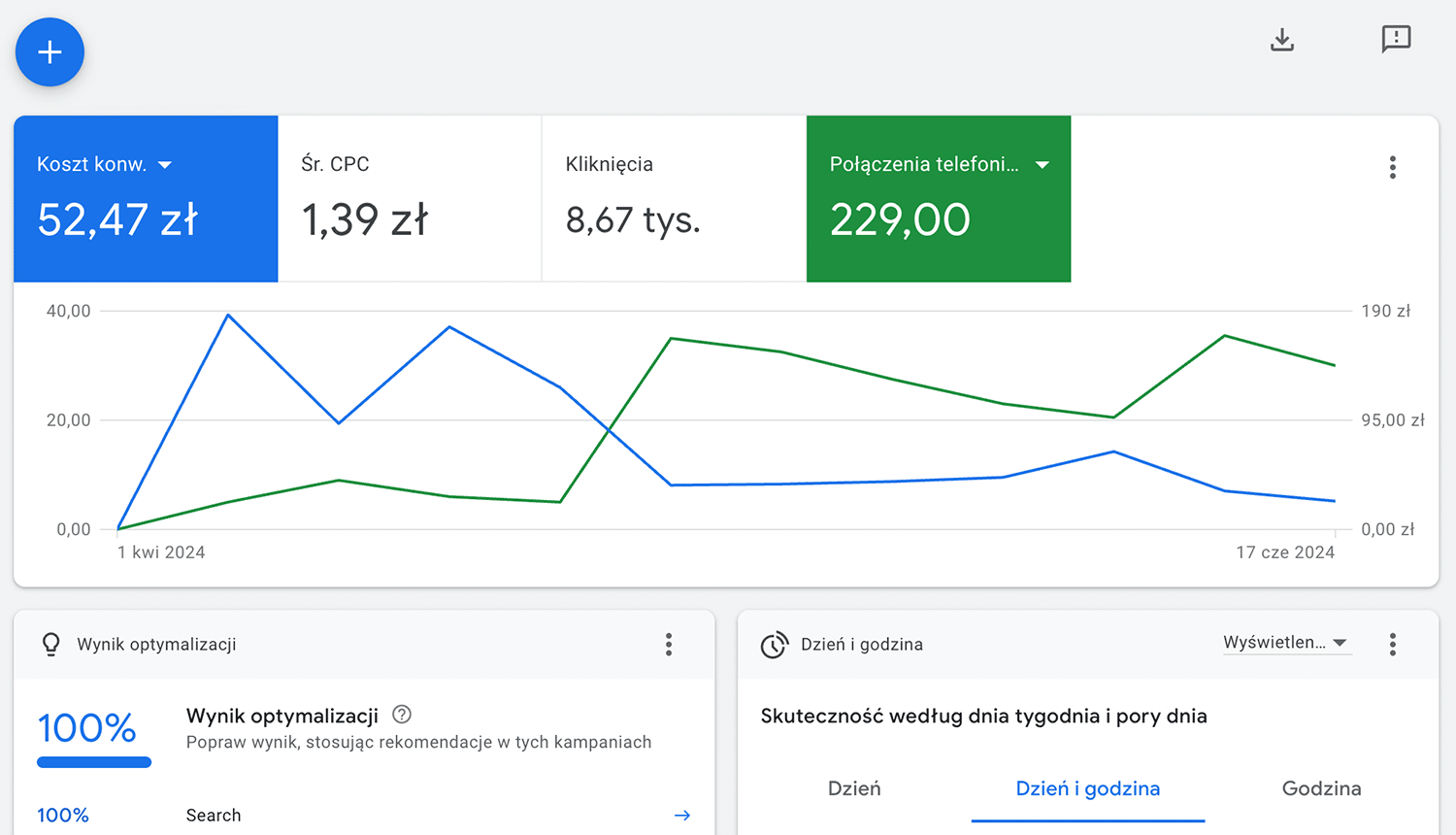Expand the Połączenia telefoni... metric dropdown
The height and width of the screenshot is (835, 1456).
tap(1042, 165)
